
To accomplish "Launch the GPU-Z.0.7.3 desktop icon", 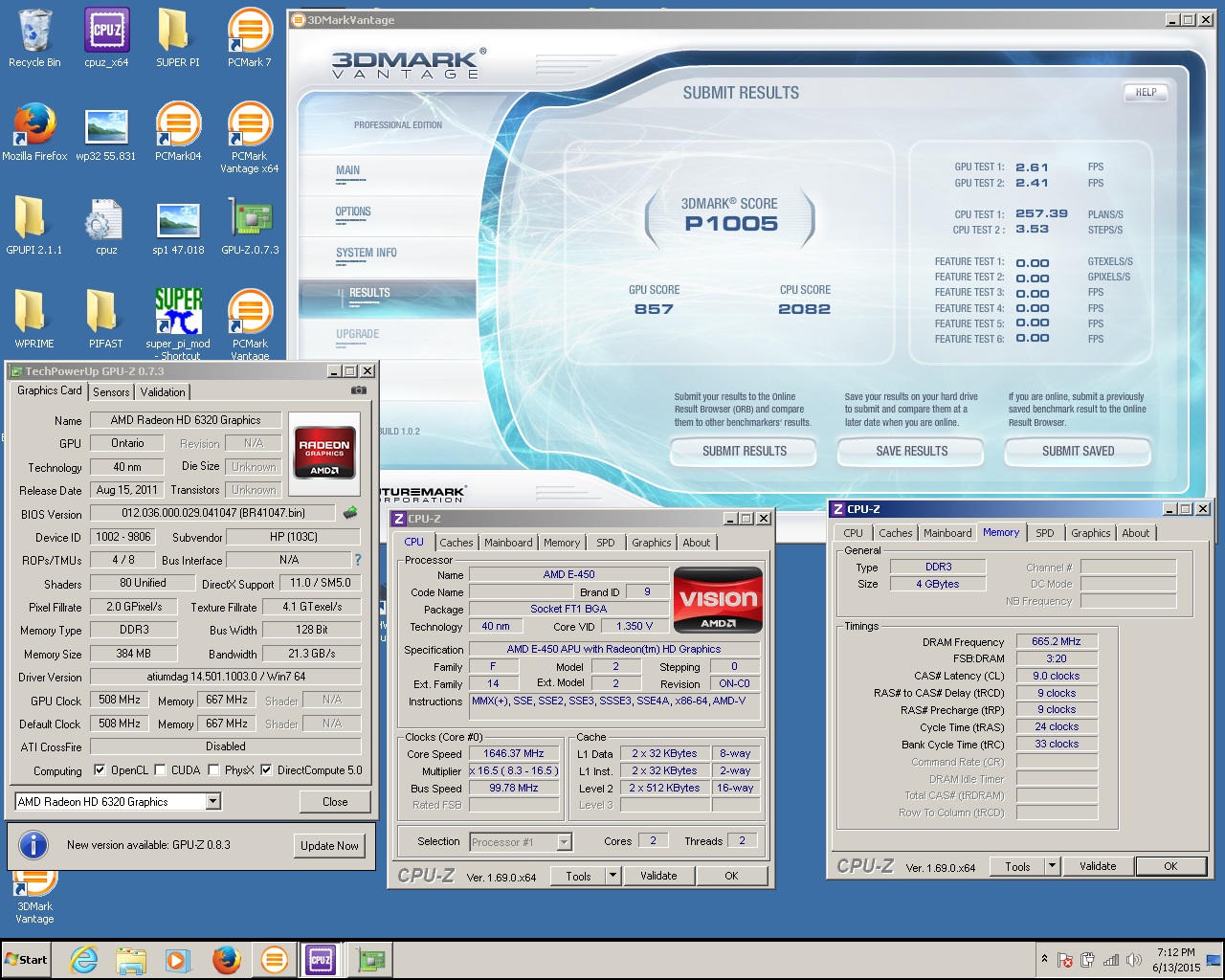I will [x=249, y=225].
